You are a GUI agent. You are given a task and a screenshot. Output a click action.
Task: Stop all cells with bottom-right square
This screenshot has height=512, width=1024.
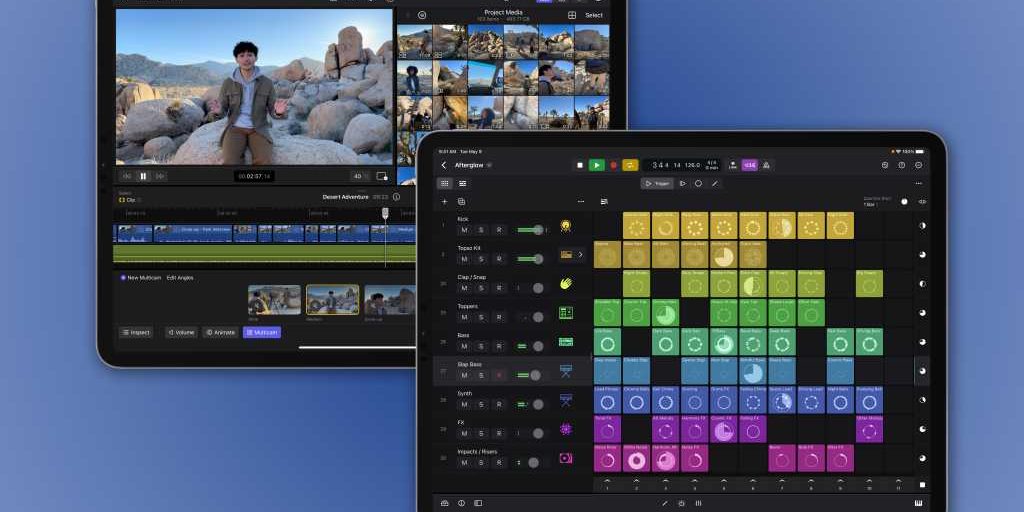pos(922,485)
